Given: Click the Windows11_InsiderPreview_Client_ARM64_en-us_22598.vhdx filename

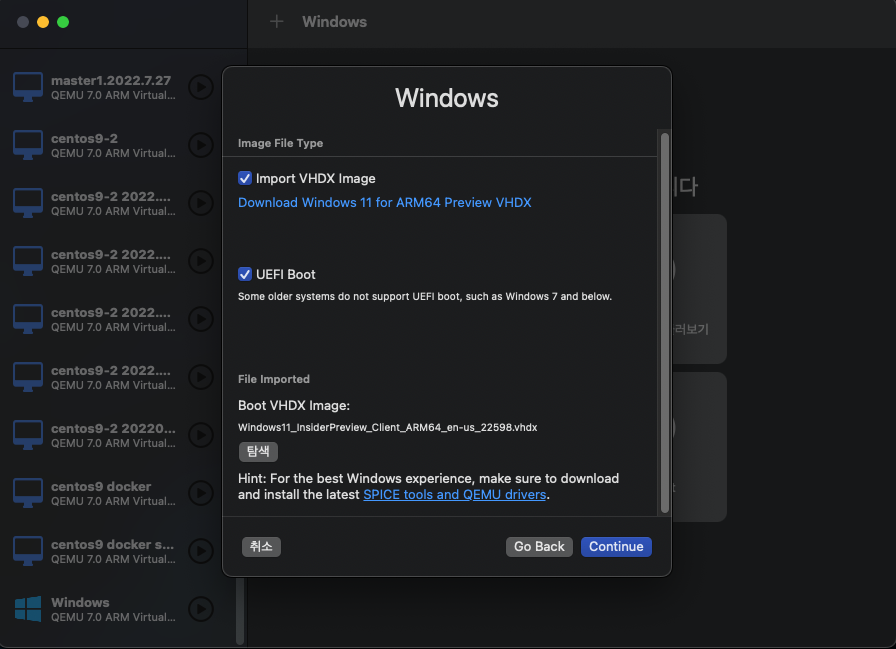Looking at the screenshot, I should pos(387,427).
